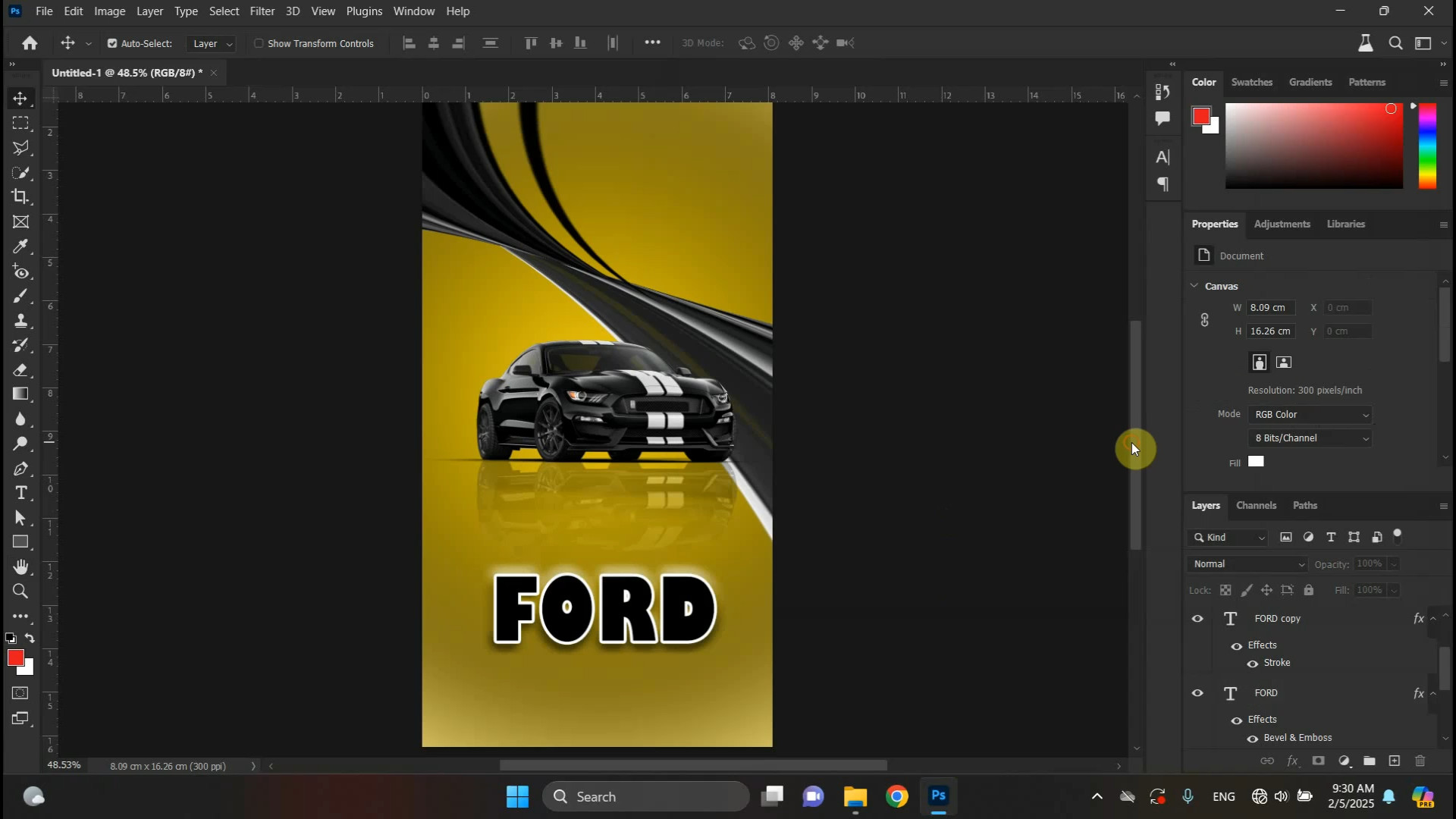This screenshot has height=819, width=1456.
Task: Select the Blur tool
Action: point(20,419)
